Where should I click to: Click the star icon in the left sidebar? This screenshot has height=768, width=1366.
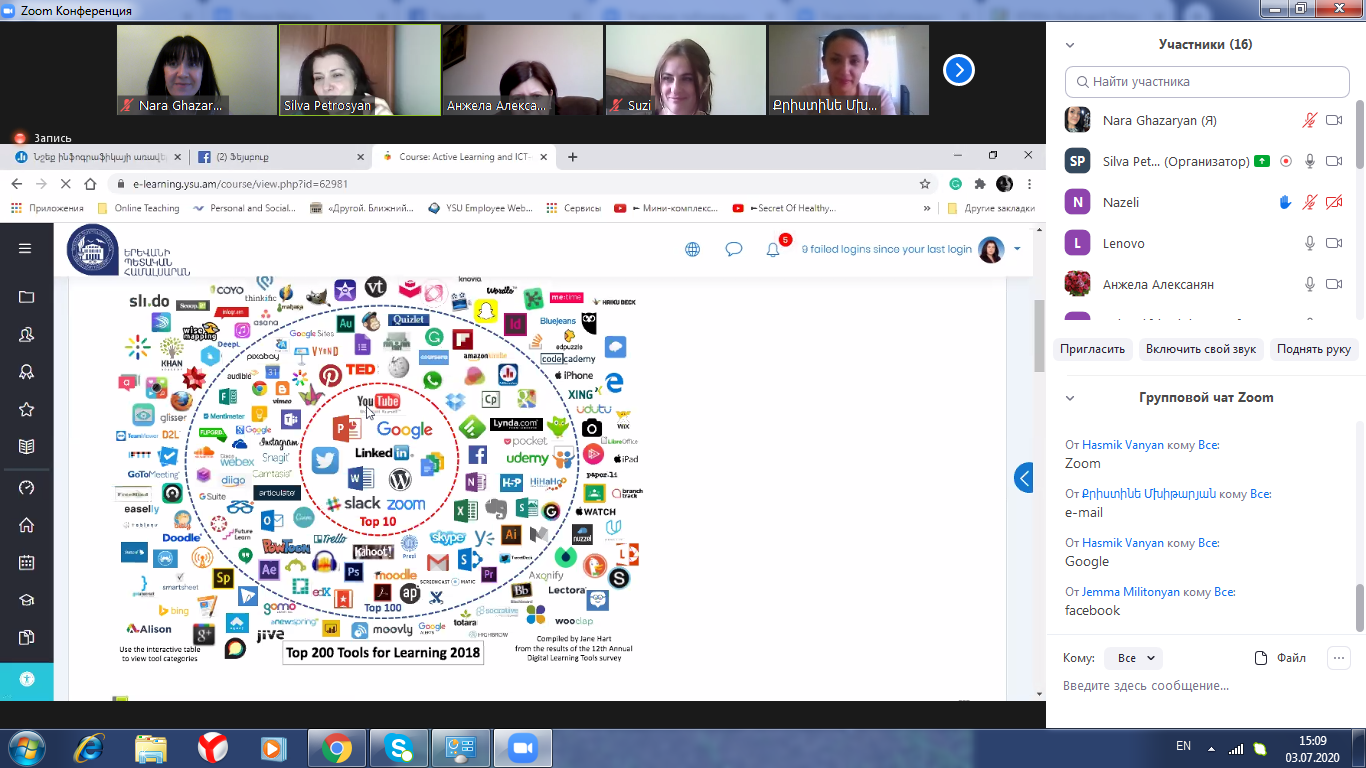click(27, 409)
